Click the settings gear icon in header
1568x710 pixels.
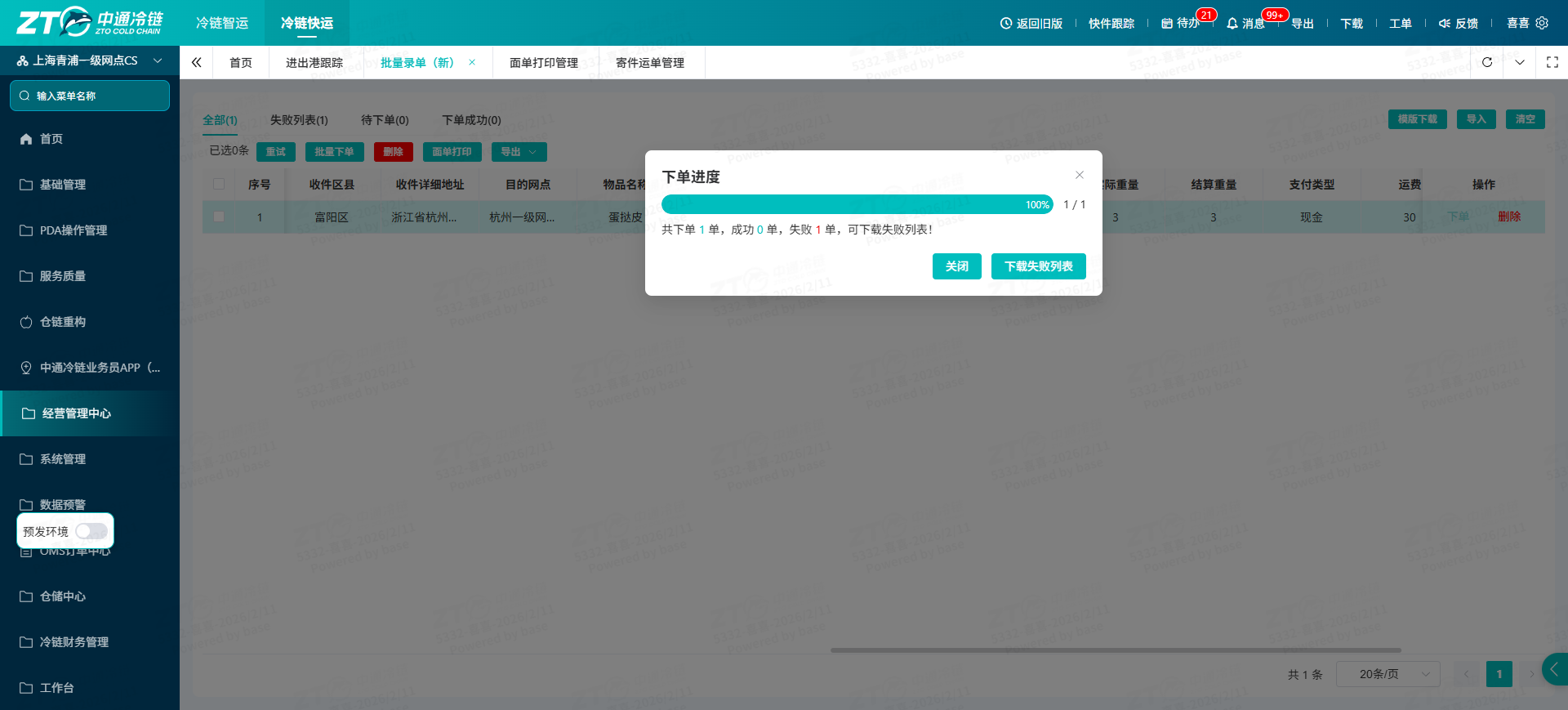point(1542,23)
